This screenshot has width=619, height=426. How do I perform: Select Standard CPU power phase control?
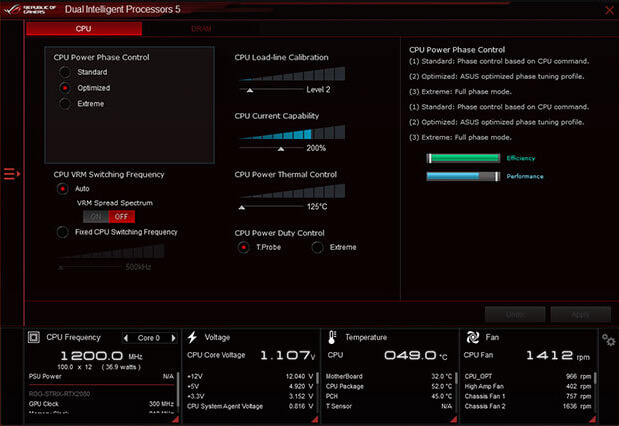65,72
